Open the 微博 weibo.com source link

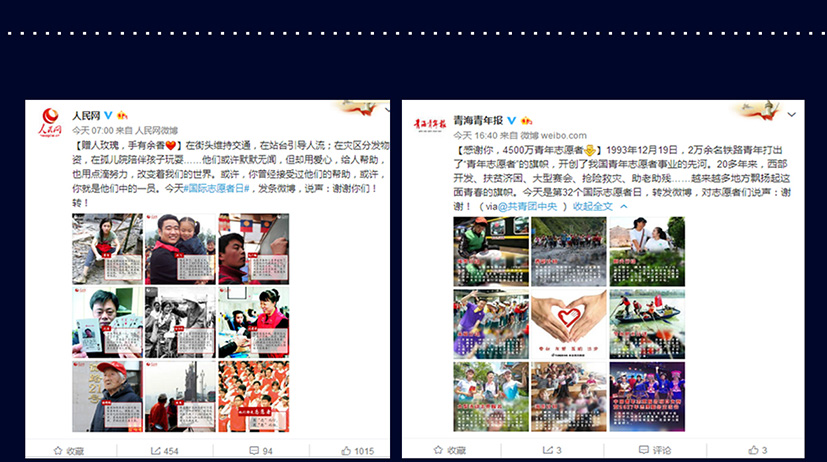pyautogui.click(x=553, y=136)
